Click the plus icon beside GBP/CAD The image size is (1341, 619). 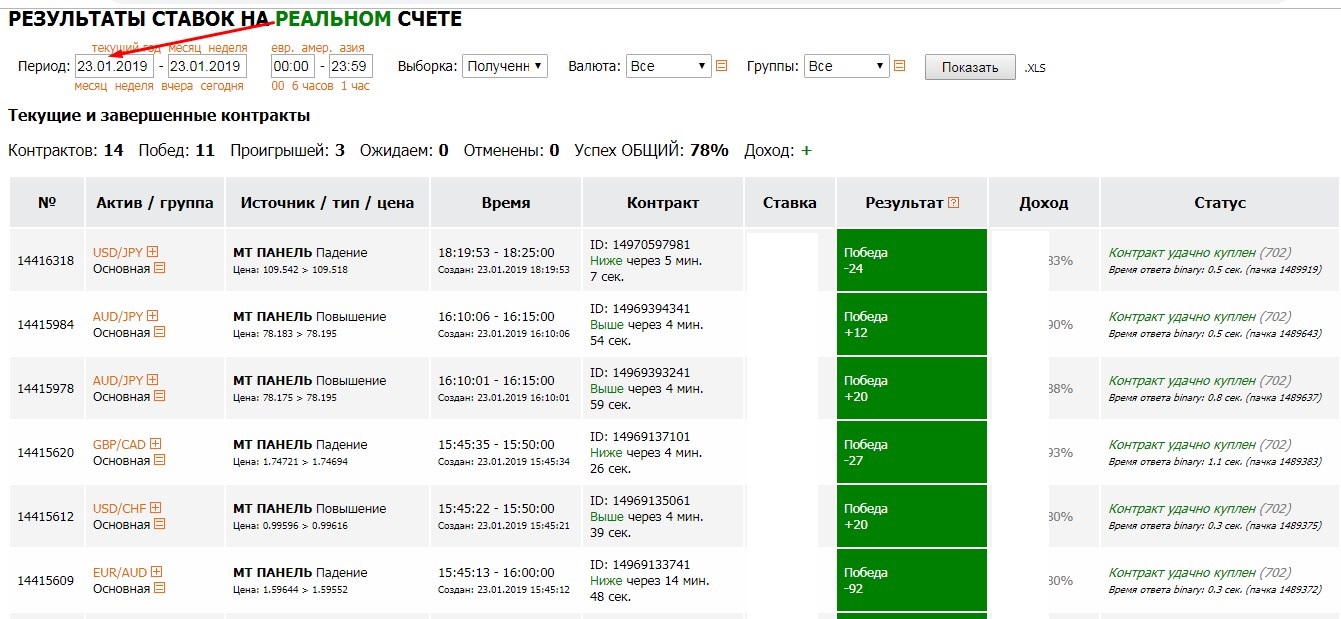tap(155, 445)
